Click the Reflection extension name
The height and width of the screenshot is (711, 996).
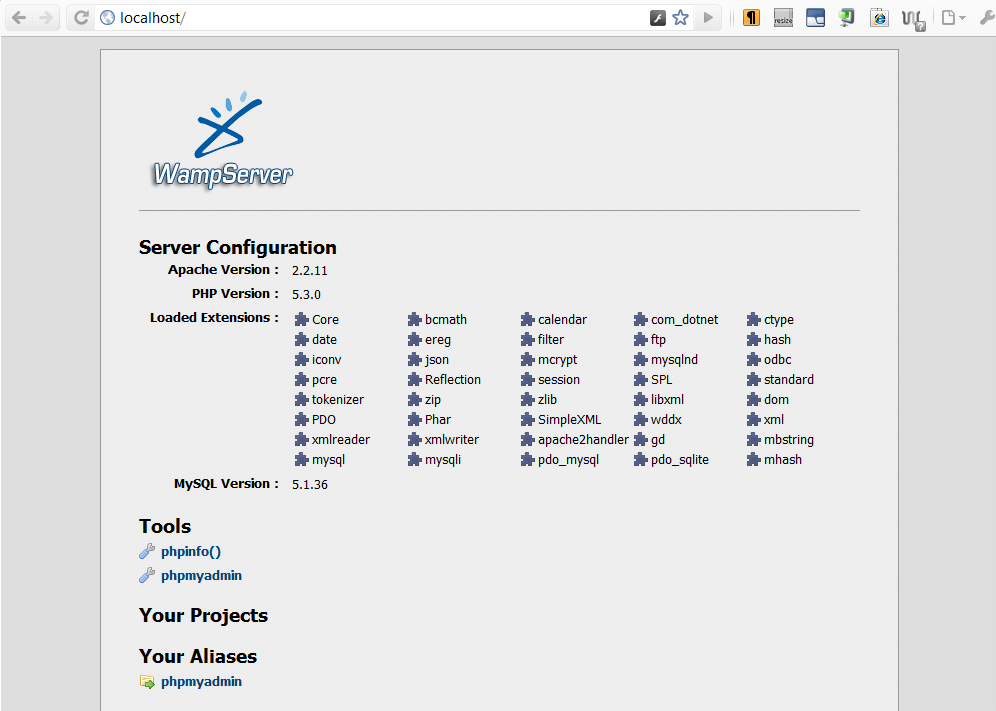pos(453,379)
